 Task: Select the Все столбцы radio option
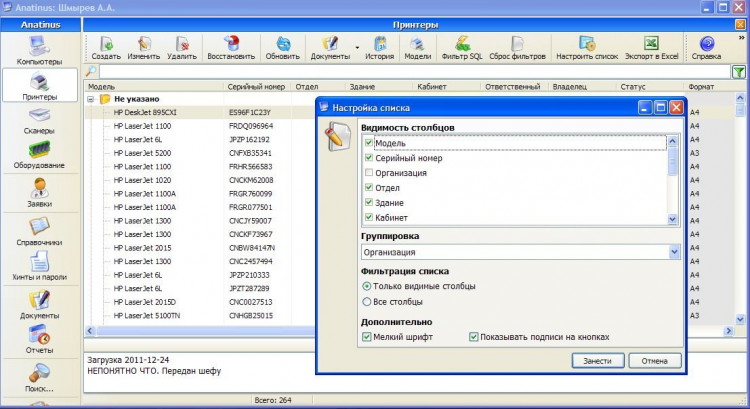(x=367, y=302)
